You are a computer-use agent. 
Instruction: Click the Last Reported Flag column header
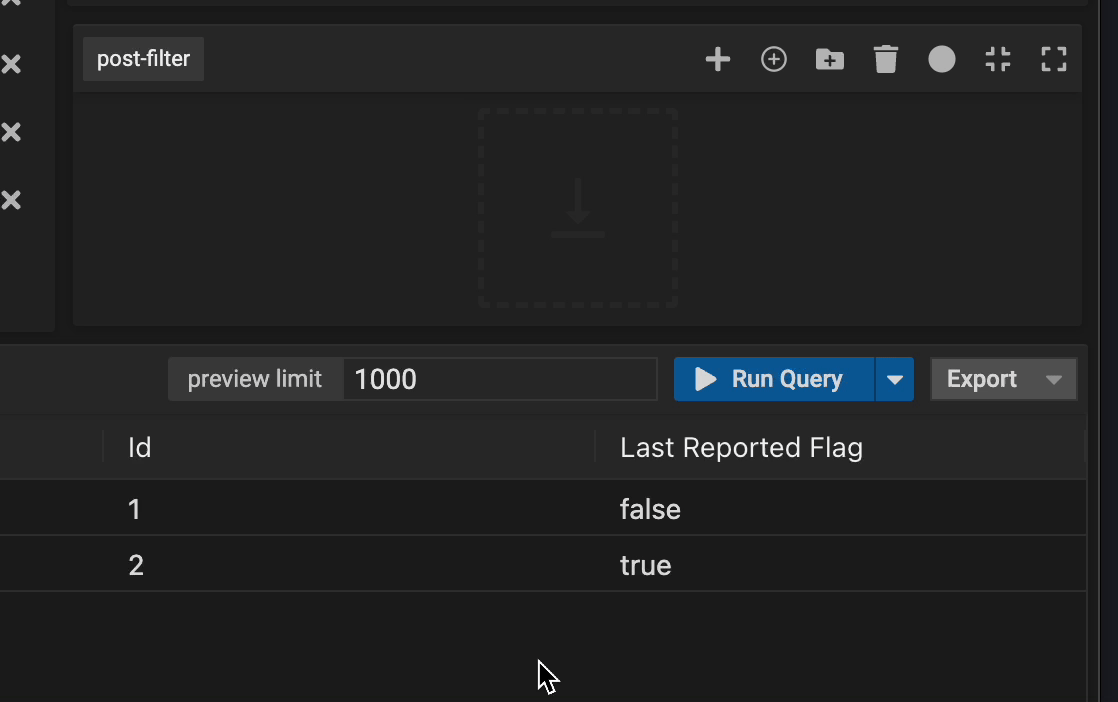click(841, 448)
